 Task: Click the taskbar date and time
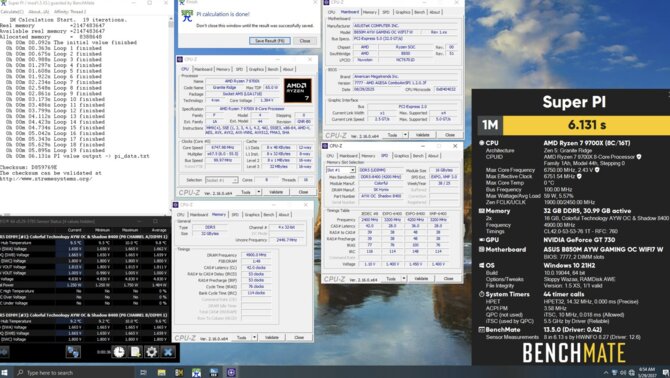point(647,372)
